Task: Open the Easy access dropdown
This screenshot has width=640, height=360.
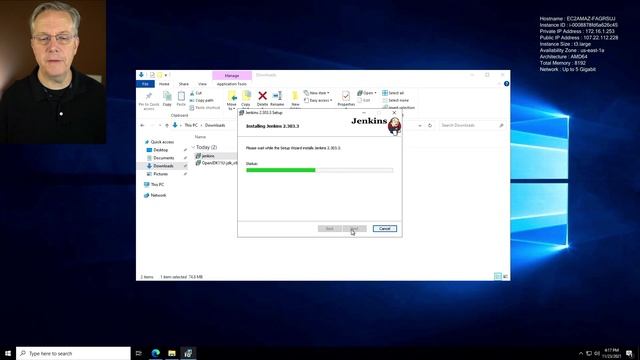Action: coord(318,100)
